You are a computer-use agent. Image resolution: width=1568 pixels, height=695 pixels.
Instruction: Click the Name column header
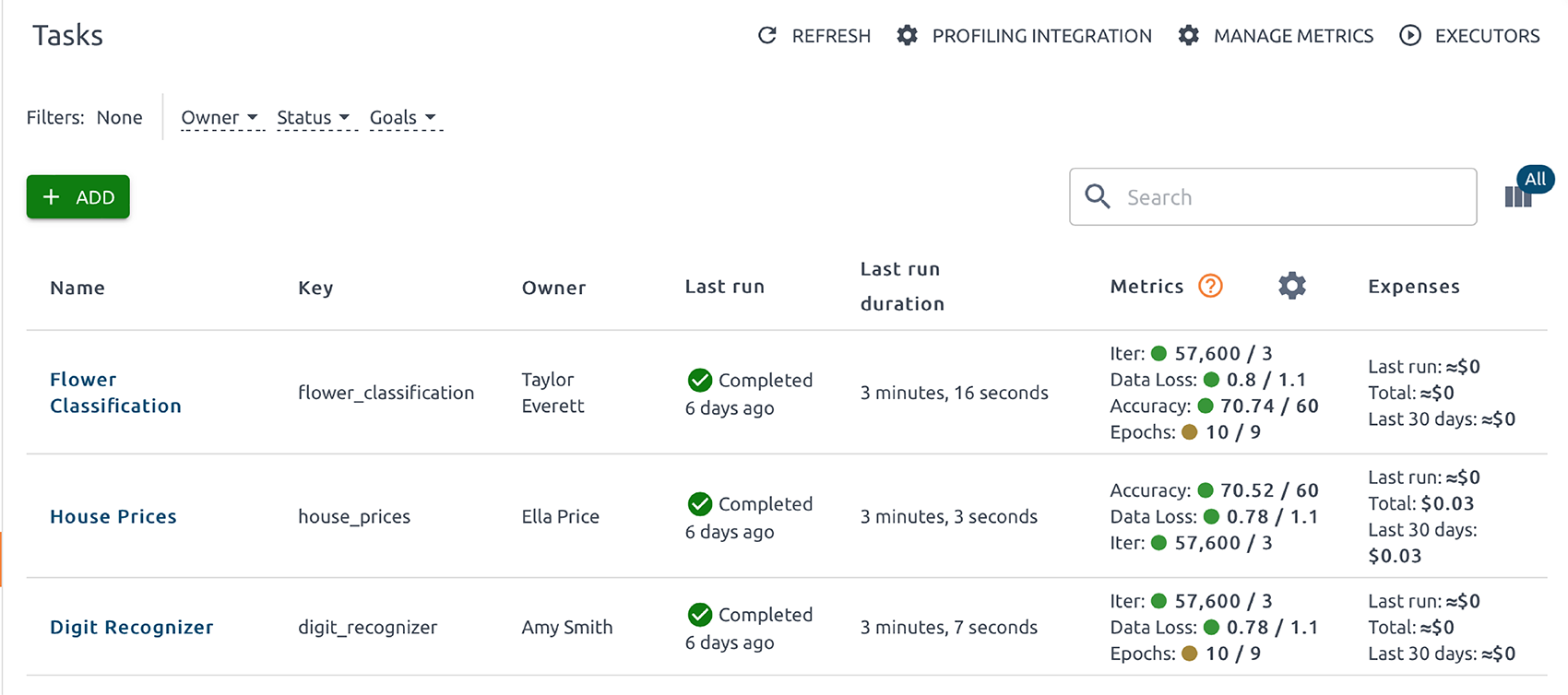(77, 288)
